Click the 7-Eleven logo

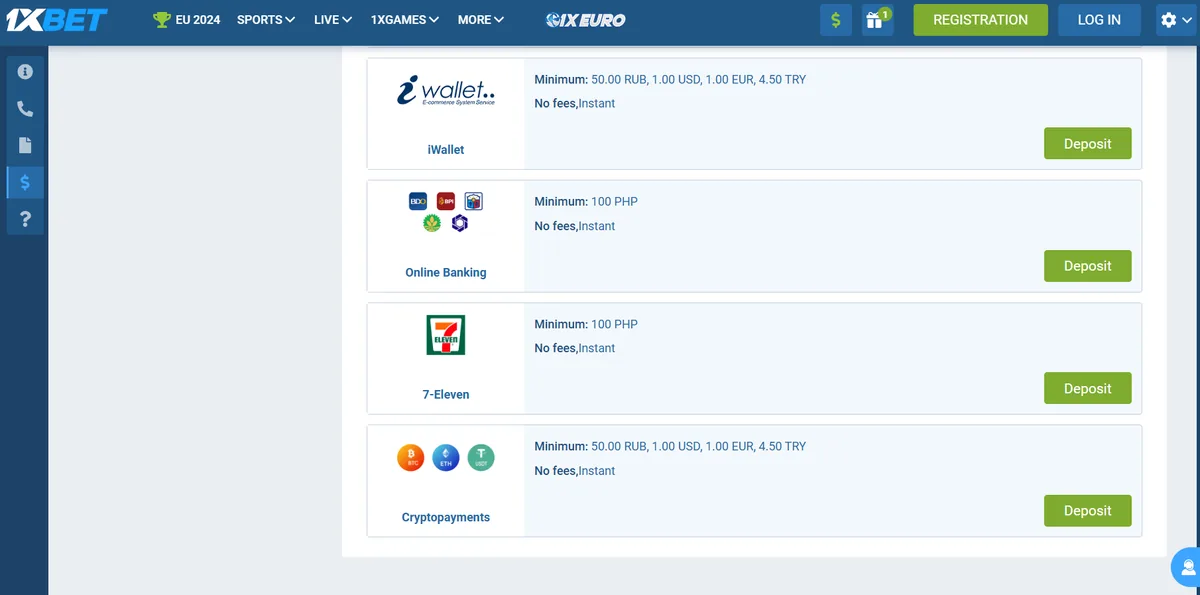[446, 335]
